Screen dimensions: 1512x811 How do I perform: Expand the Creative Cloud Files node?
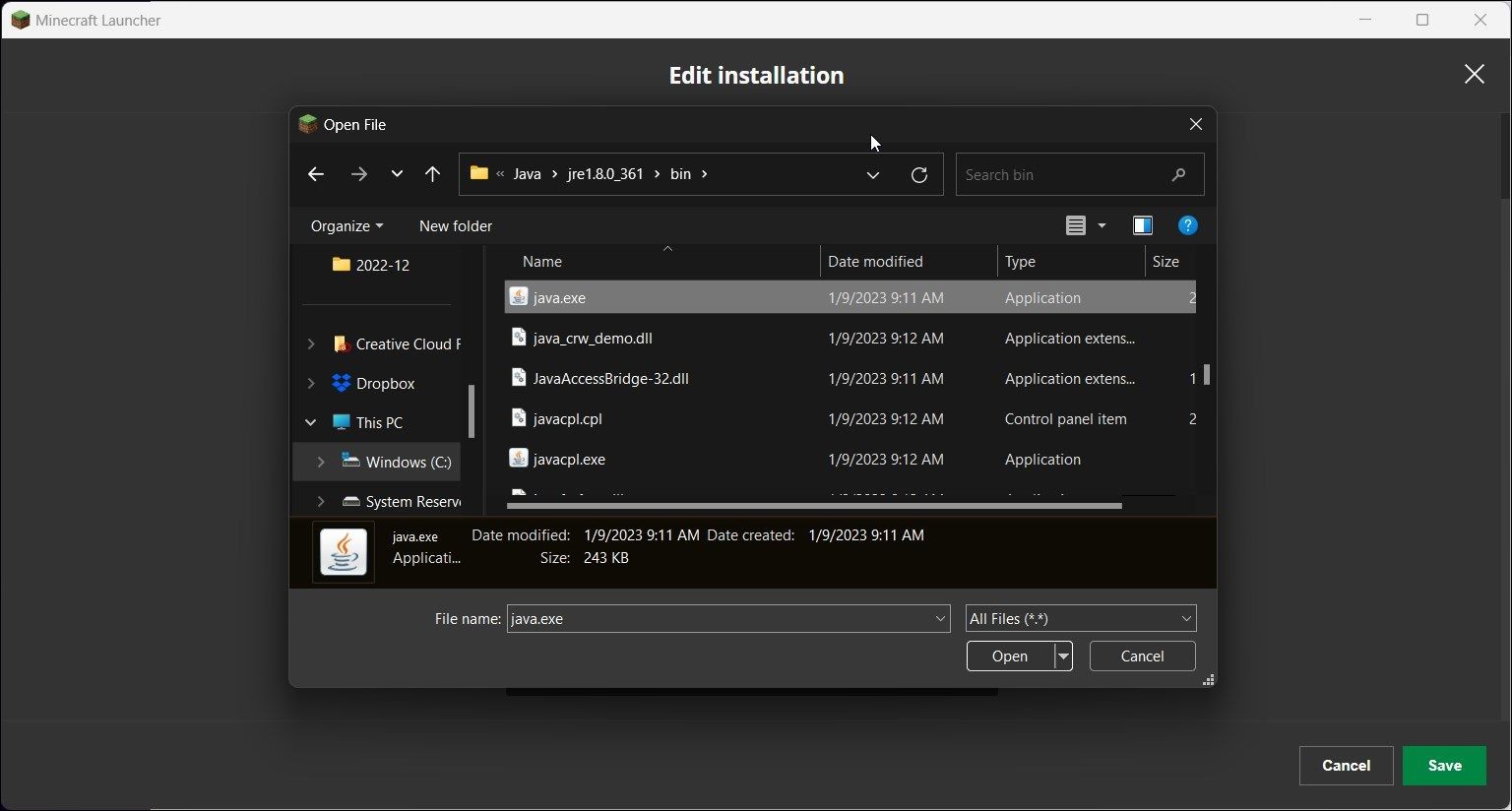click(311, 343)
